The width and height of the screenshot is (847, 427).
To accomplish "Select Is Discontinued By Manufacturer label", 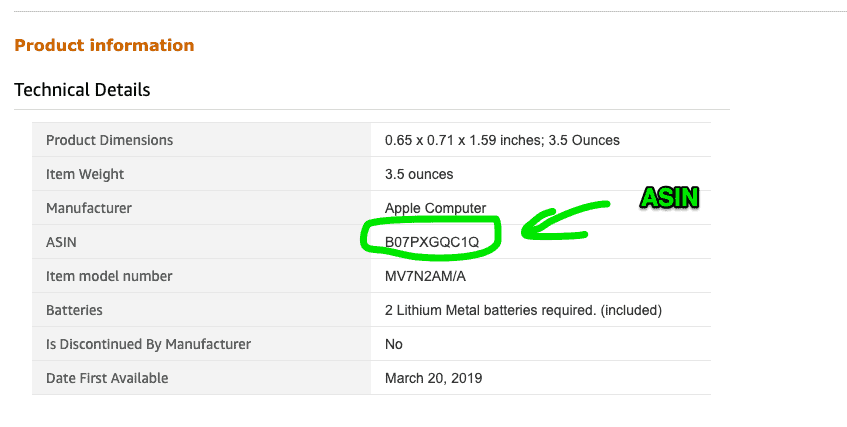I will [149, 344].
